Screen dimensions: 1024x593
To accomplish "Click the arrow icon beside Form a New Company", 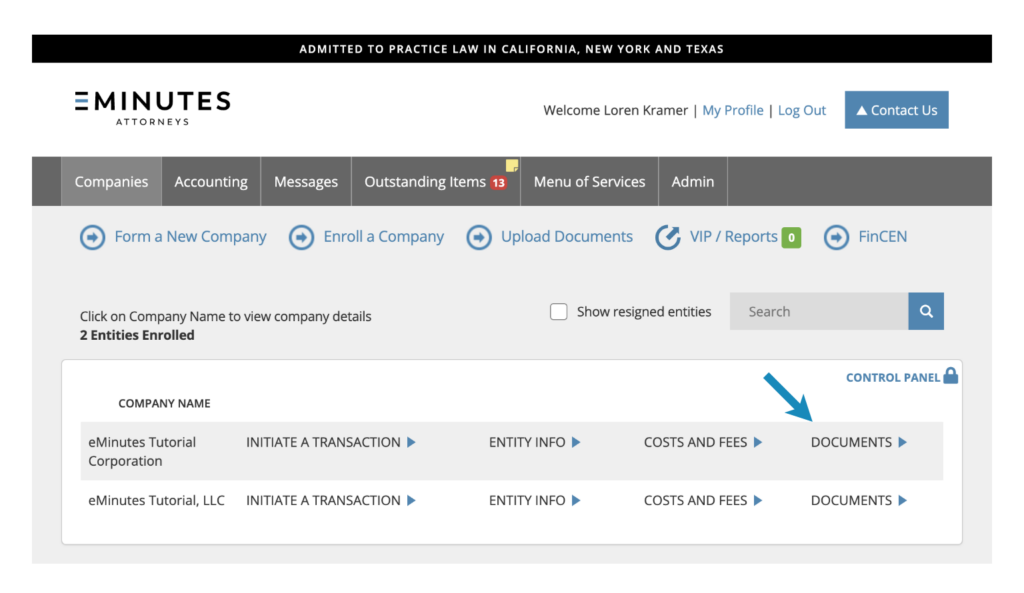I will coord(93,237).
